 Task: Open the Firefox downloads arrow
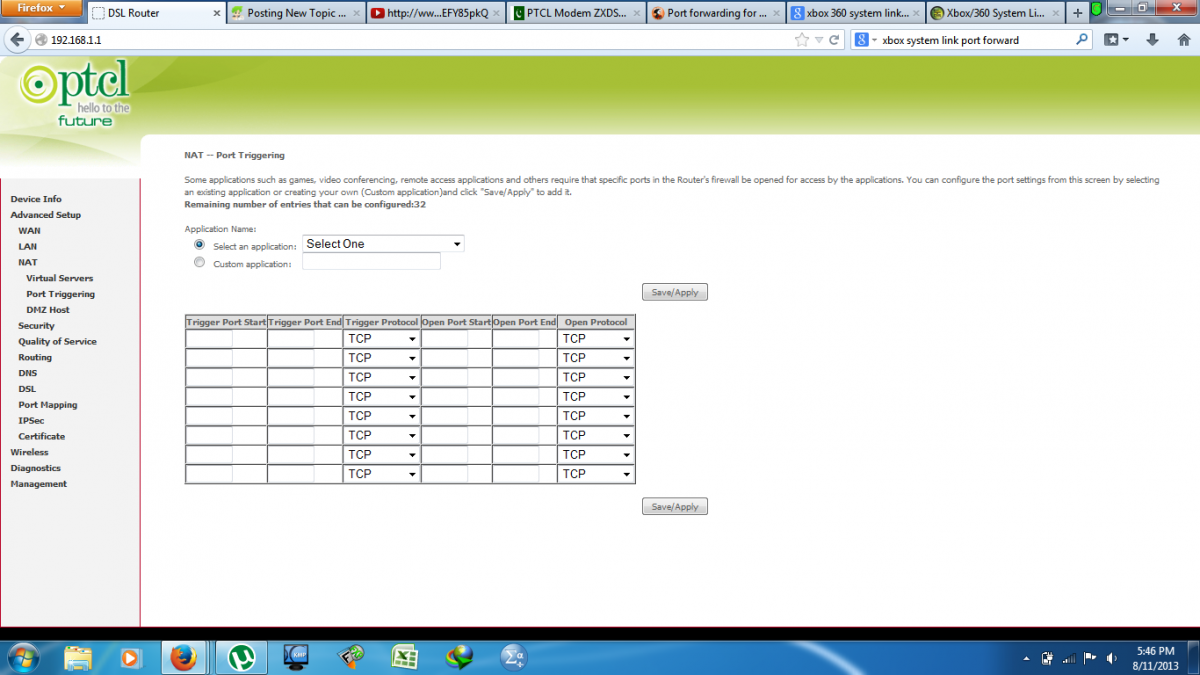[x=1152, y=40]
